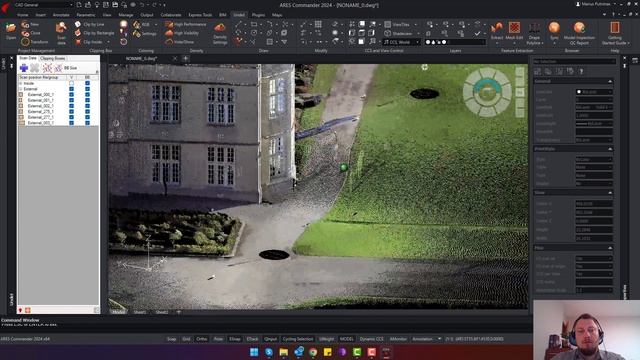Toggle Snap button in the status bar

point(171,339)
